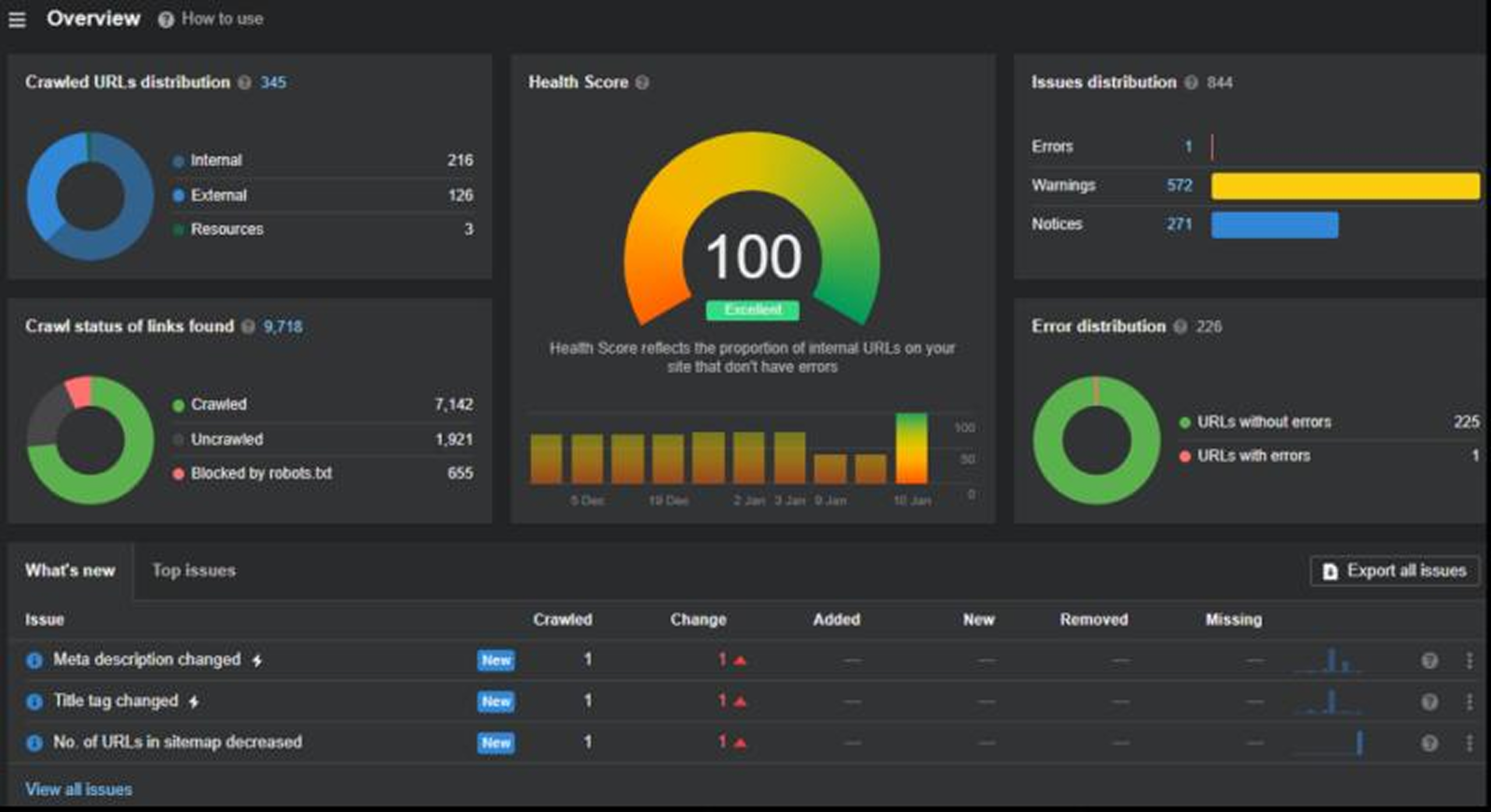Open question mark help for sitemap decreased row

pyautogui.click(x=1429, y=743)
